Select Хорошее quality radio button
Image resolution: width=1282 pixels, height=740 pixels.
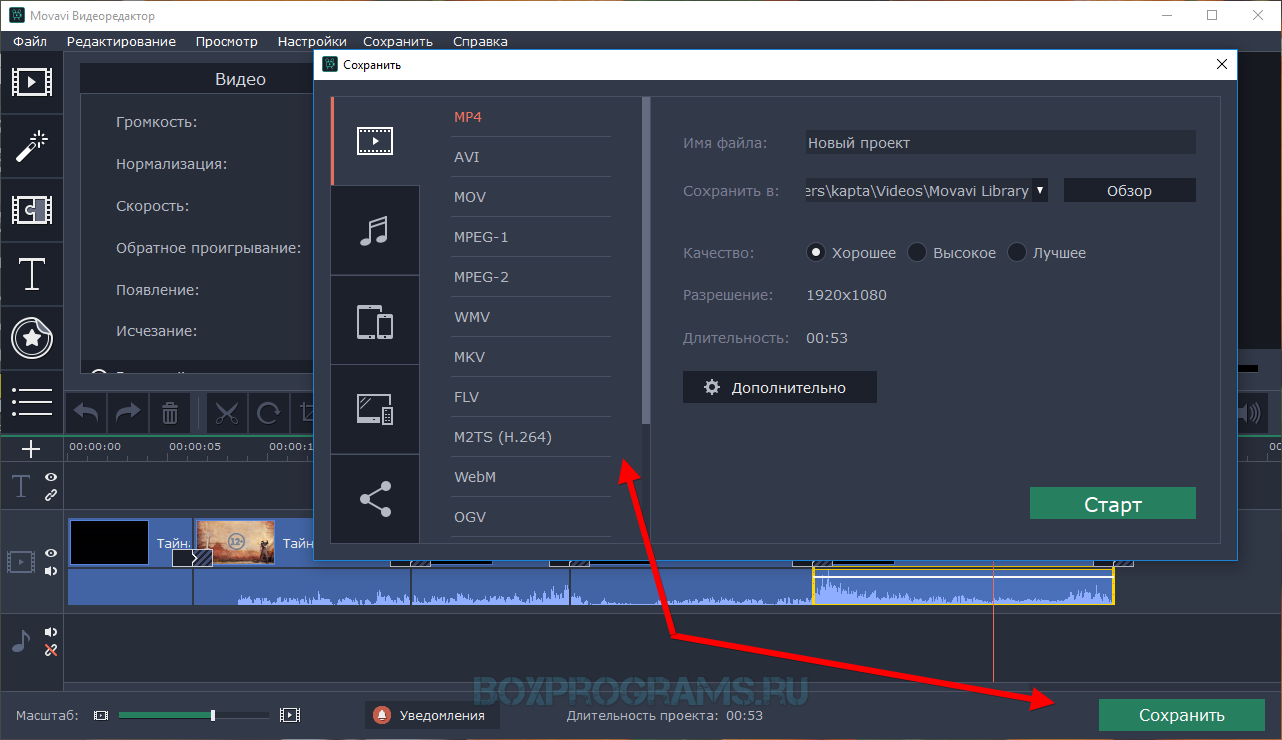[816, 253]
